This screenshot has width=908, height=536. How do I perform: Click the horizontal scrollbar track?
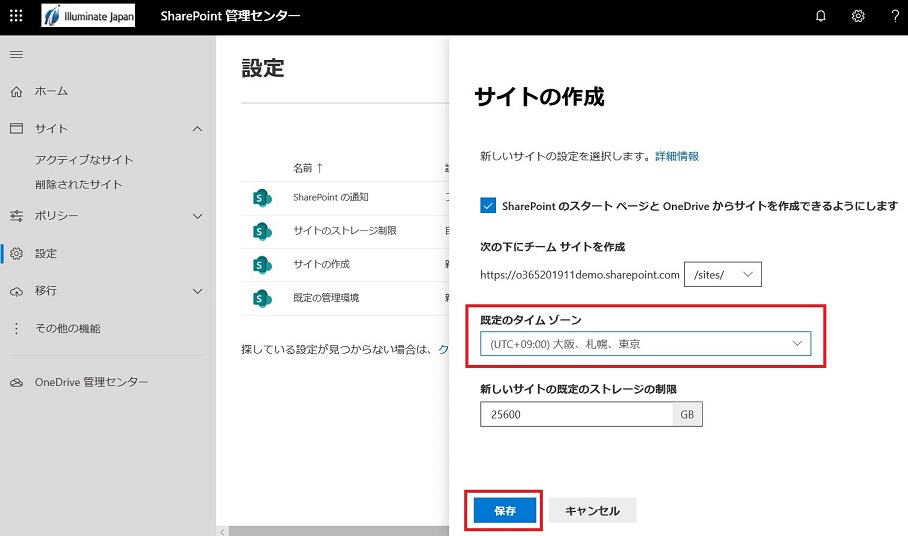339,531
